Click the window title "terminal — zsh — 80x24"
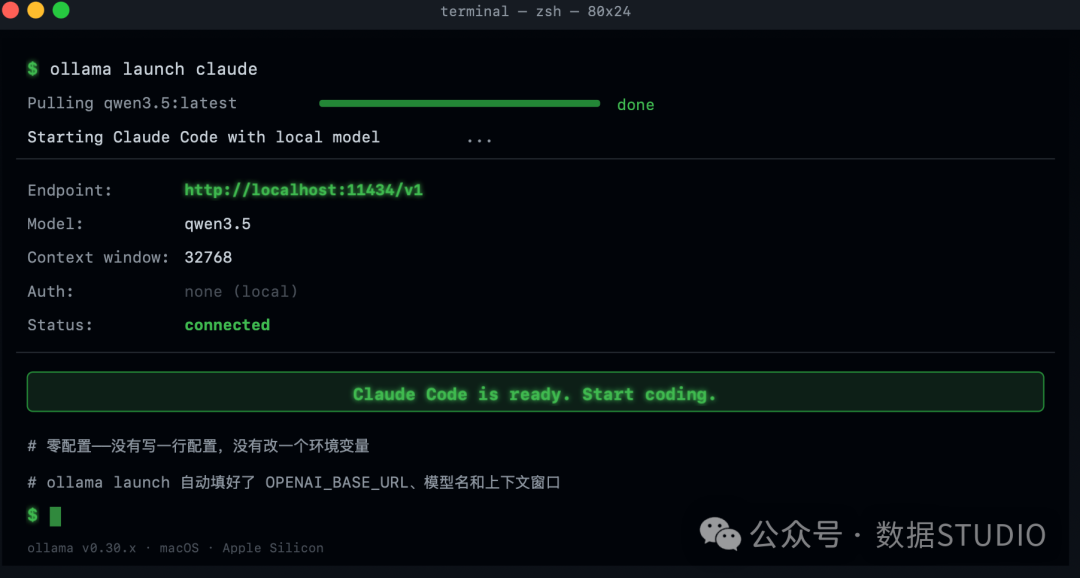Screen dimensions: 1080x578 pyautogui.click(x=535, y=12)
